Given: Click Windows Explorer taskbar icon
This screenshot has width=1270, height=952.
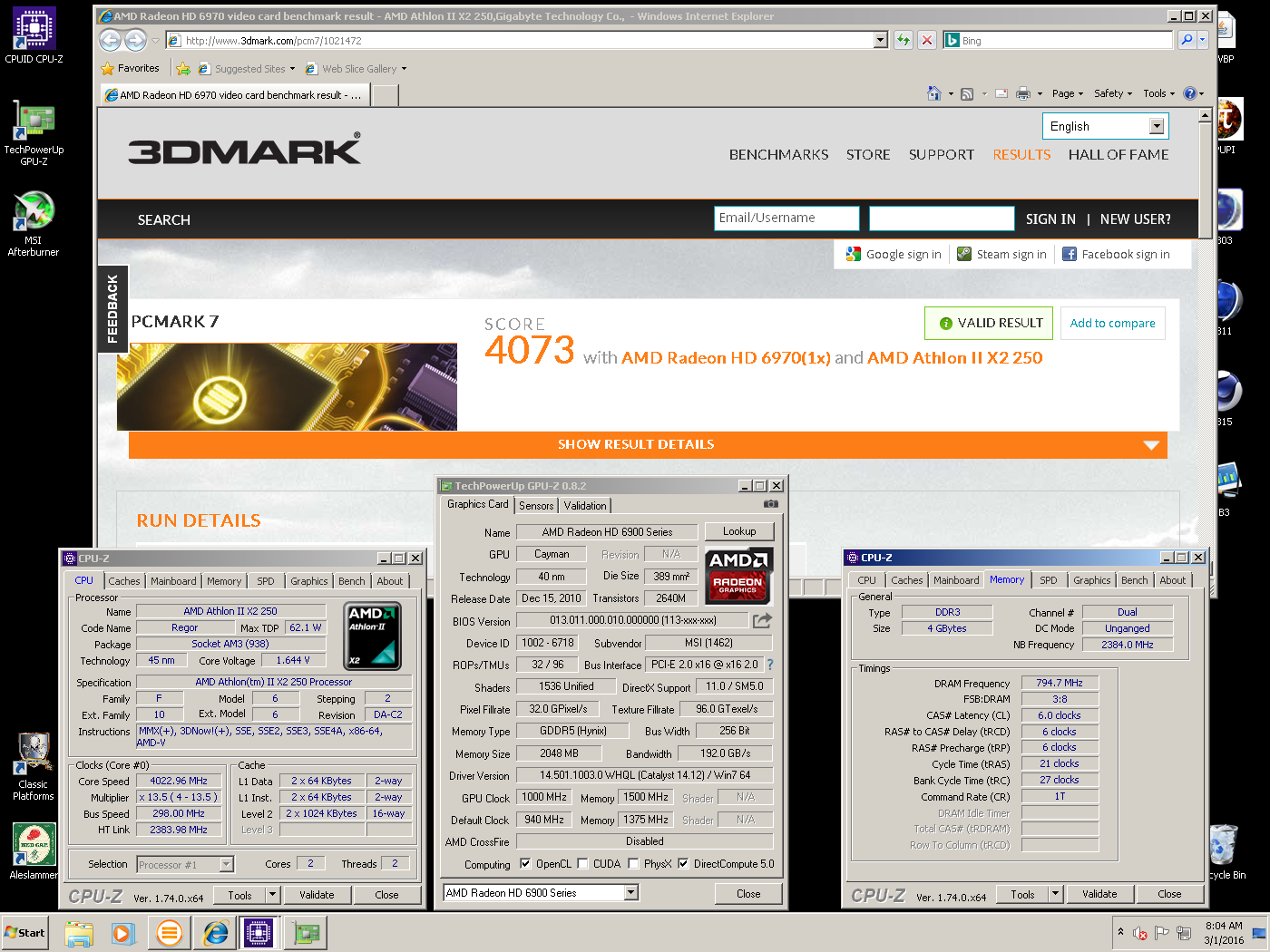Looking at the screenshot, I should pos(79,933).
